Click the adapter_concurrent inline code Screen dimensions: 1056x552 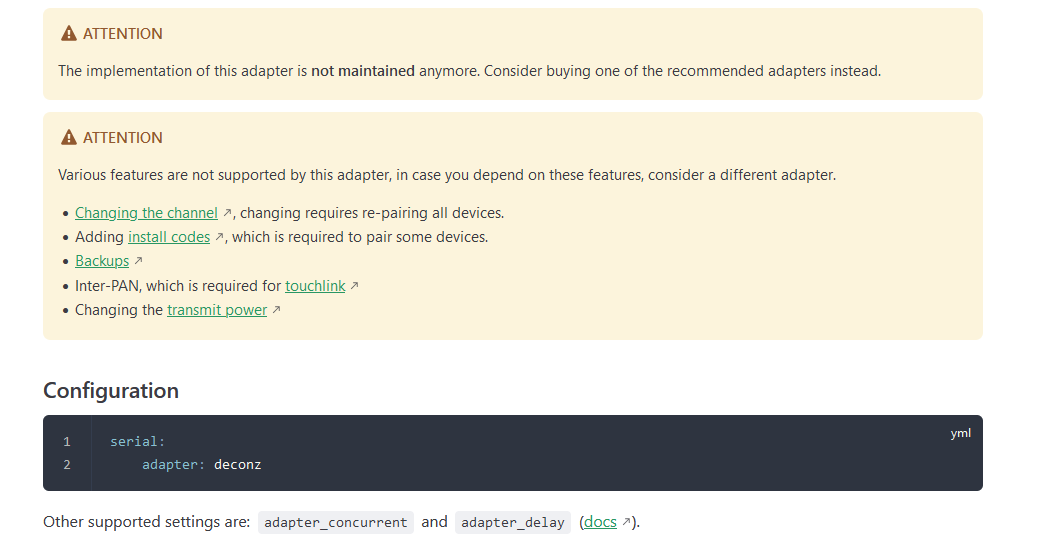pyautogui.click(x=336, y=522)
